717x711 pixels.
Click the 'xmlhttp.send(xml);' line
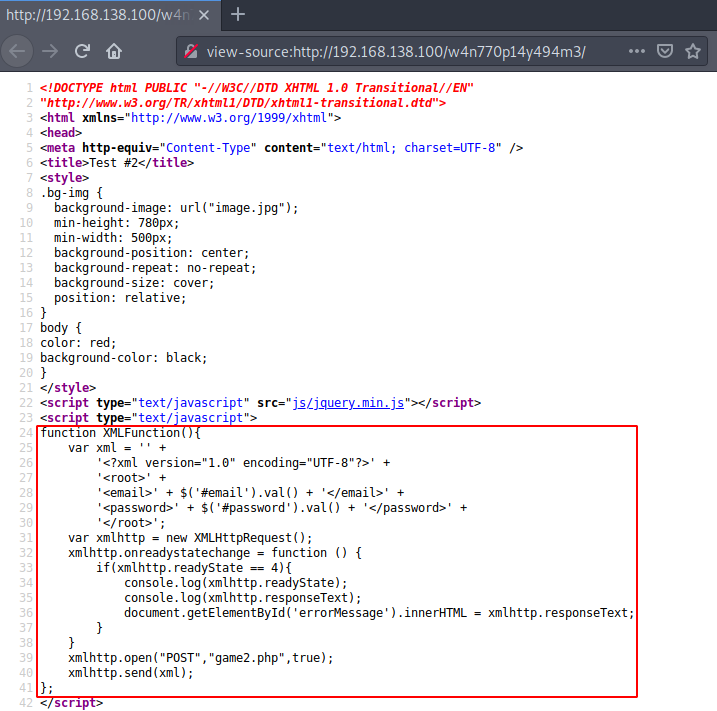point(131,673)
